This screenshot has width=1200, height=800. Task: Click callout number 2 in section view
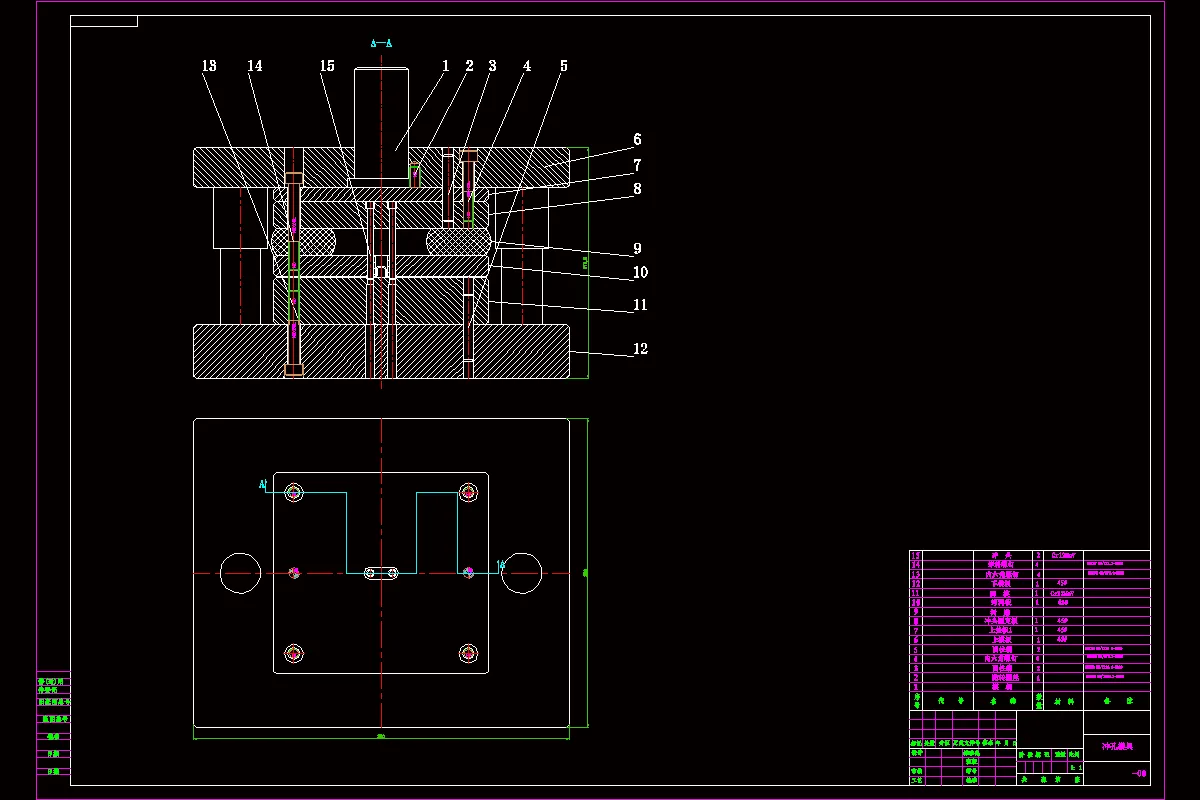pos(469,66)
